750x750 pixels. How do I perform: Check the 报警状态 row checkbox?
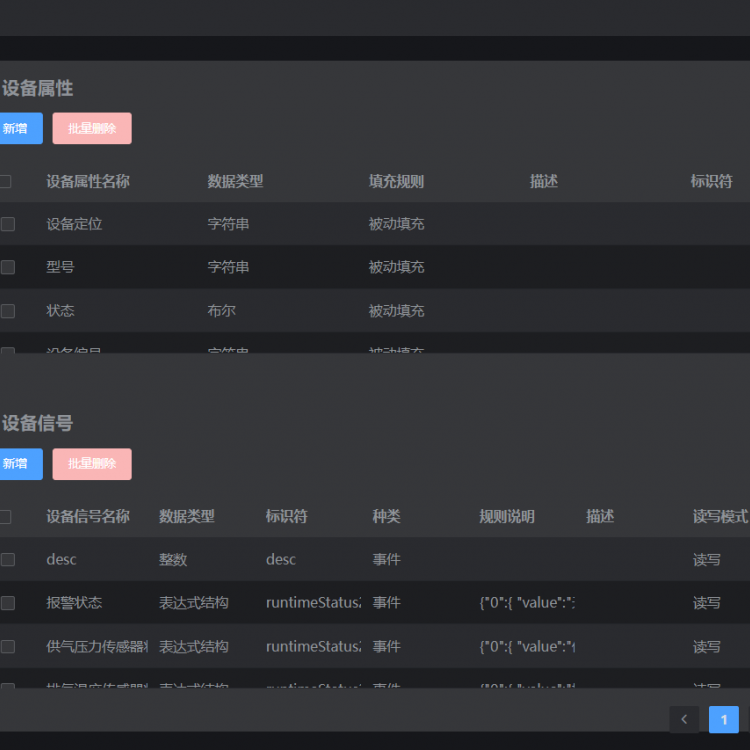pos(8,603)
